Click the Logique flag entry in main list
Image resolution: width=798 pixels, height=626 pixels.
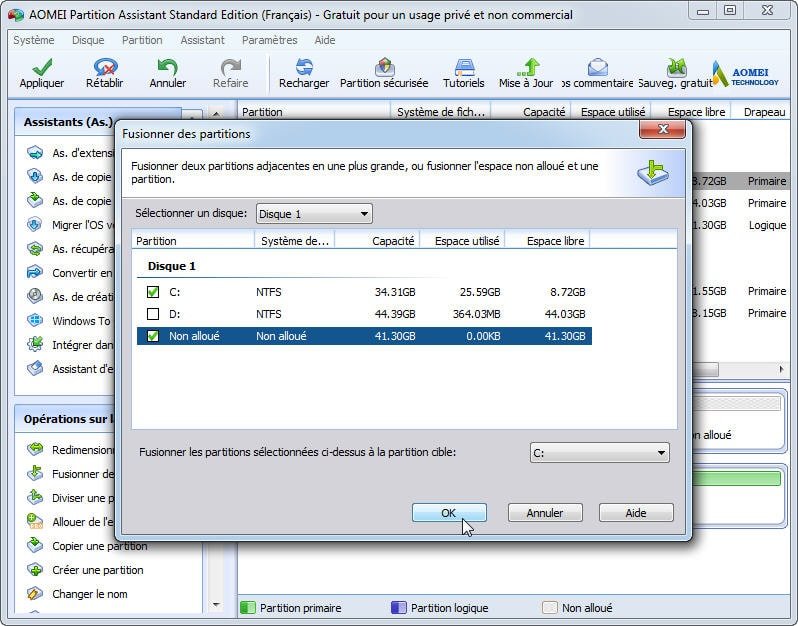point(767,225)
